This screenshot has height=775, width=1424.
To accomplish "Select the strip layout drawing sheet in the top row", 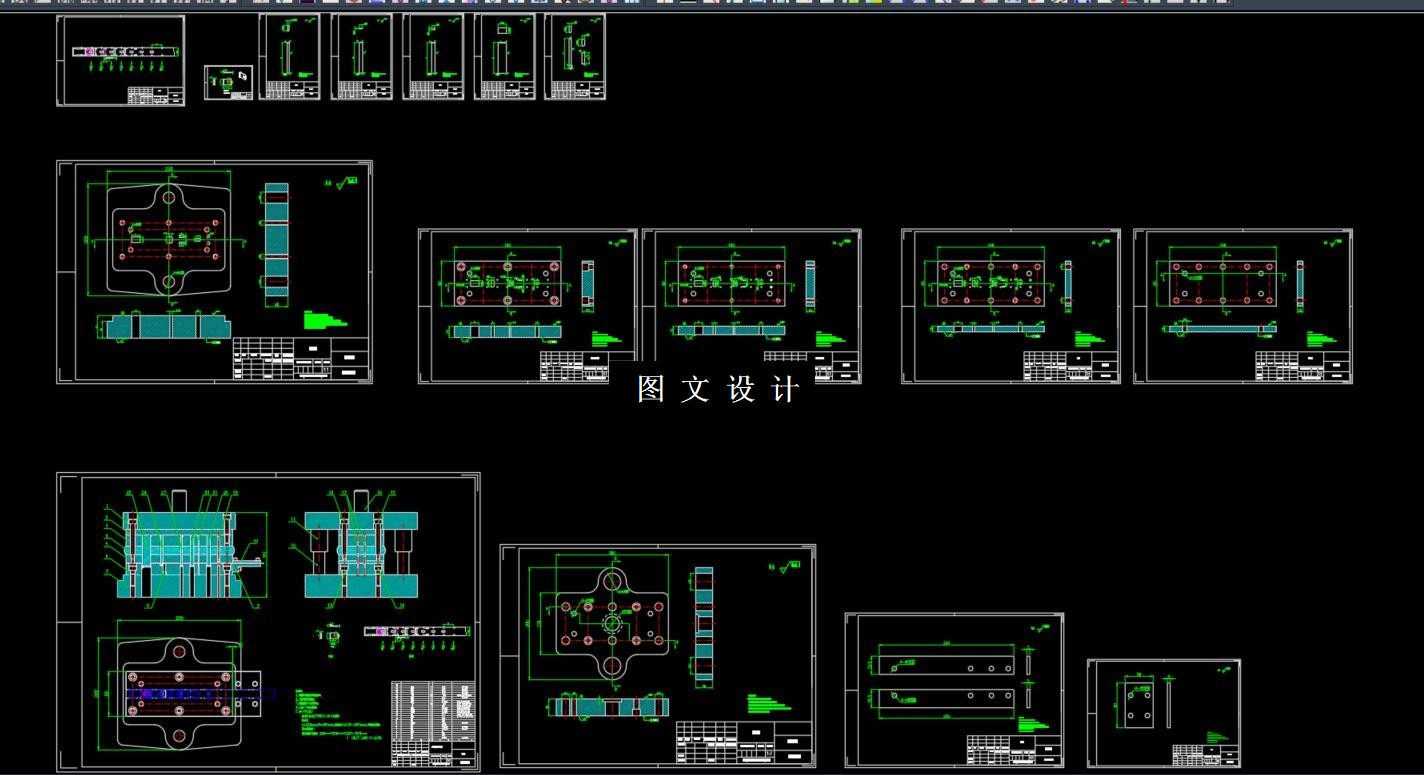I will coord(120,60).
